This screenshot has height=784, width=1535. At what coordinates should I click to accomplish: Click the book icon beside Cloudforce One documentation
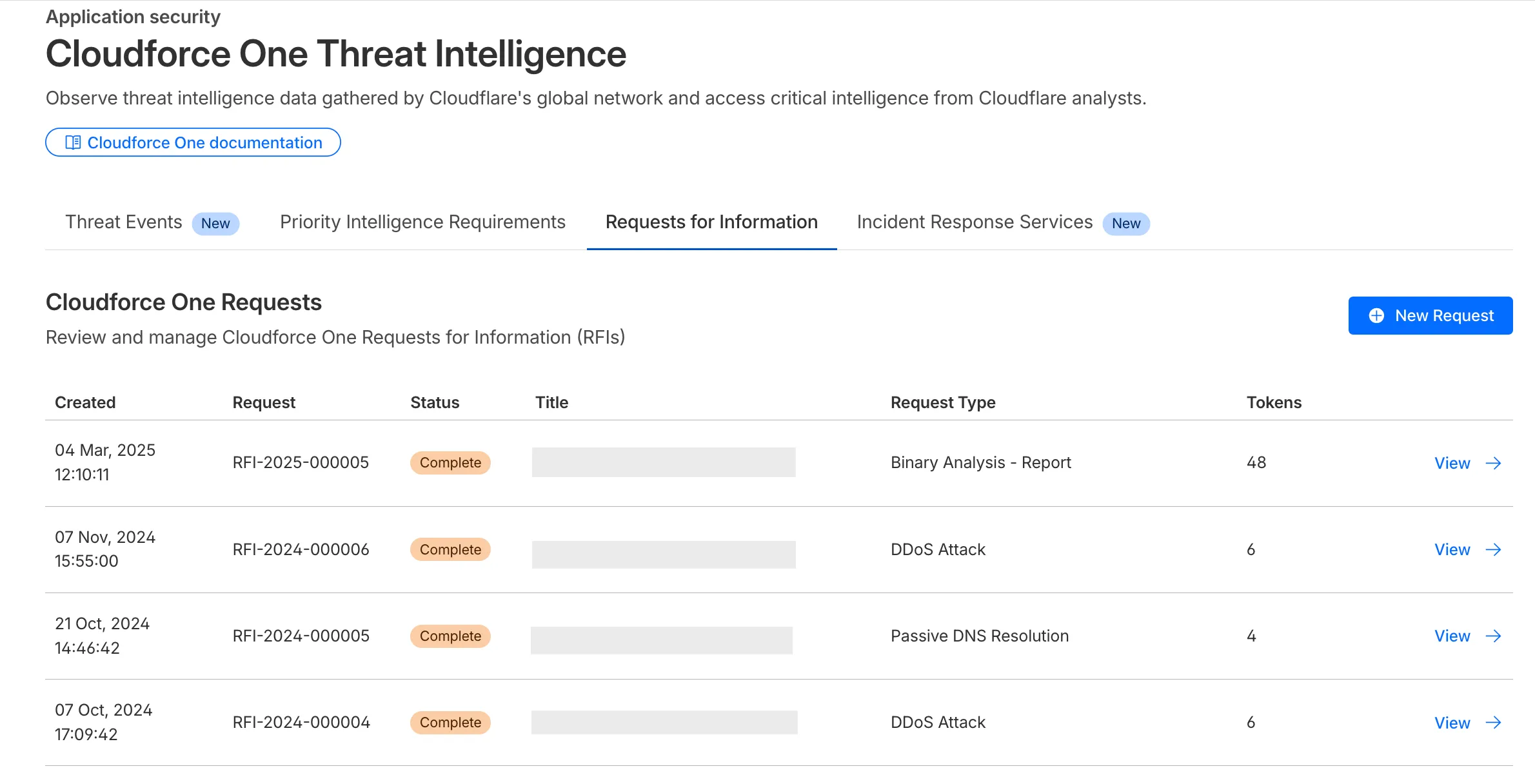[73, 142]
